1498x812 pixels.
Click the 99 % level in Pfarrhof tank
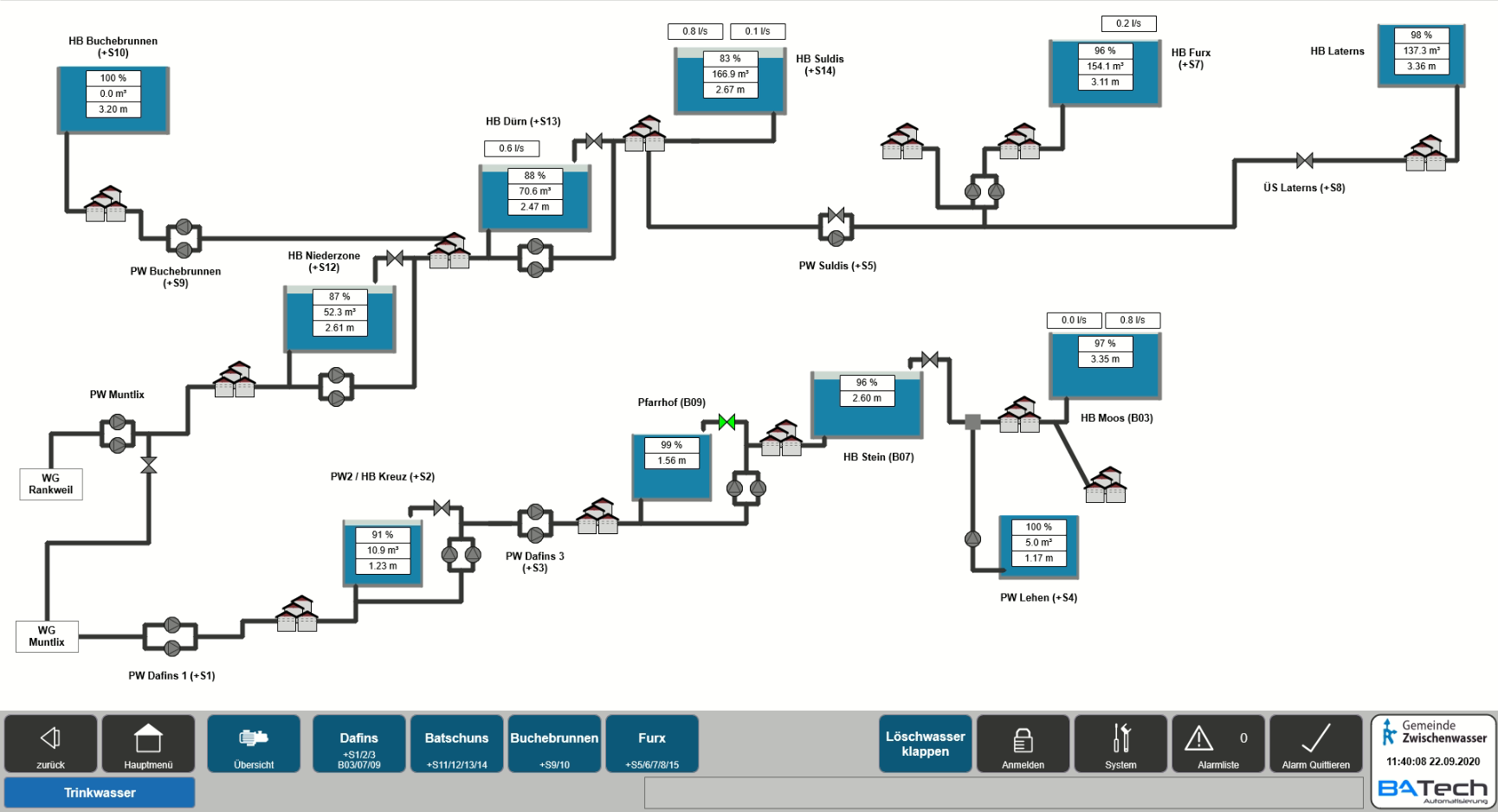(x=672, y=445)
